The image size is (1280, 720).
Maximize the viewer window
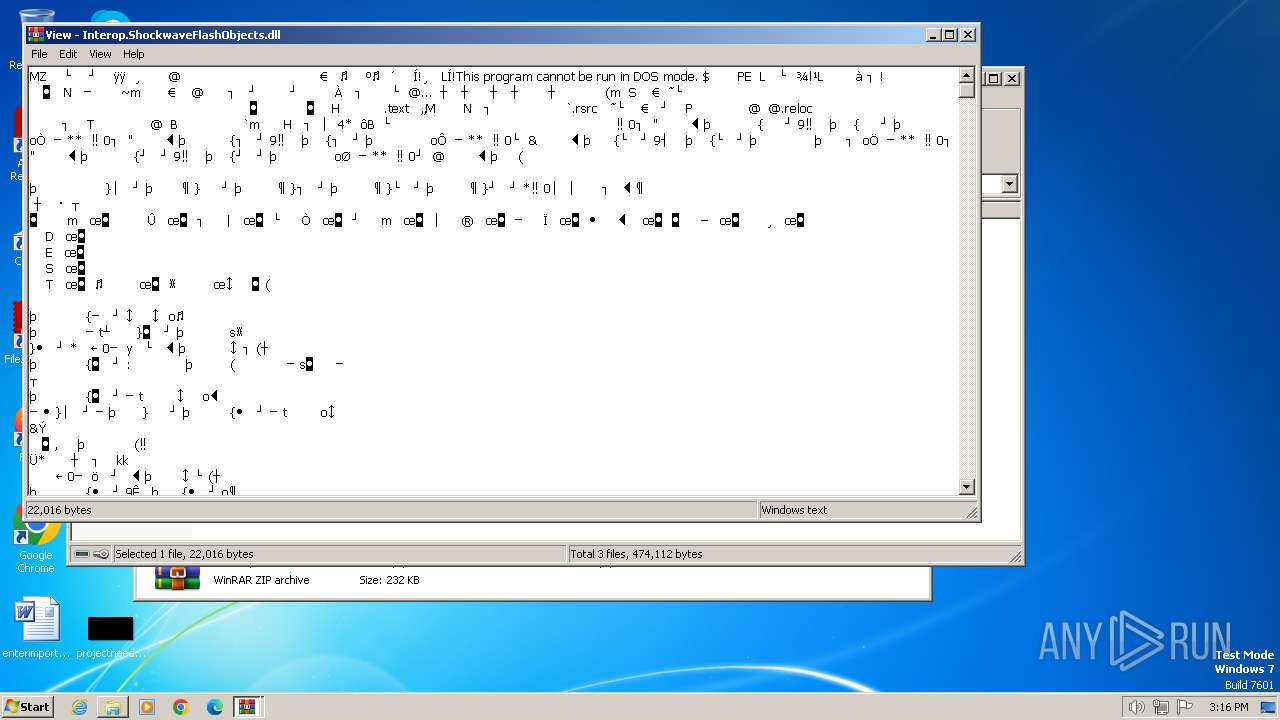[x=950, y=34]
